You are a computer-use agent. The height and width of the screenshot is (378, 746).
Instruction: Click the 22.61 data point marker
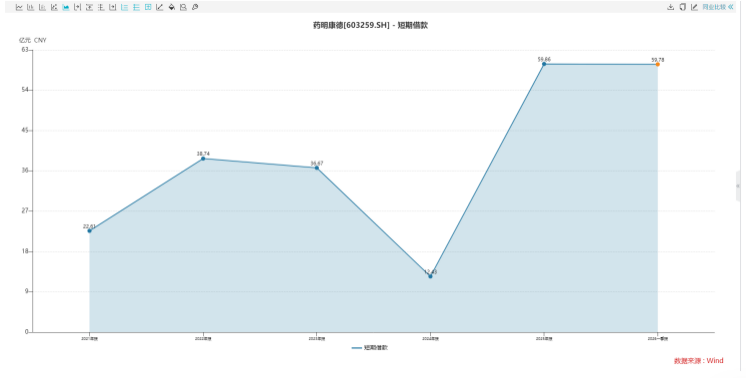pos(89,231)
